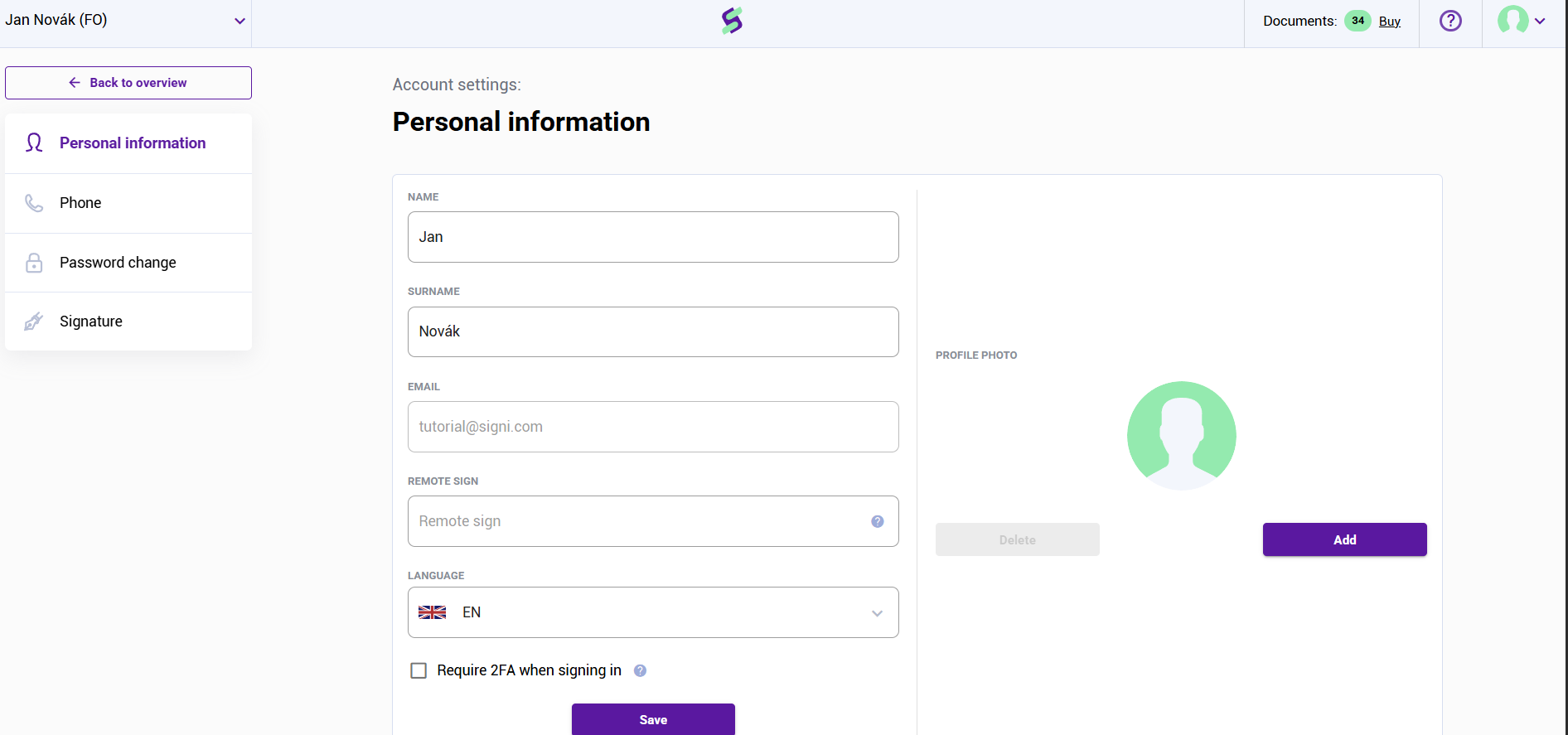Save the personal information form

[x=653, y=719]
